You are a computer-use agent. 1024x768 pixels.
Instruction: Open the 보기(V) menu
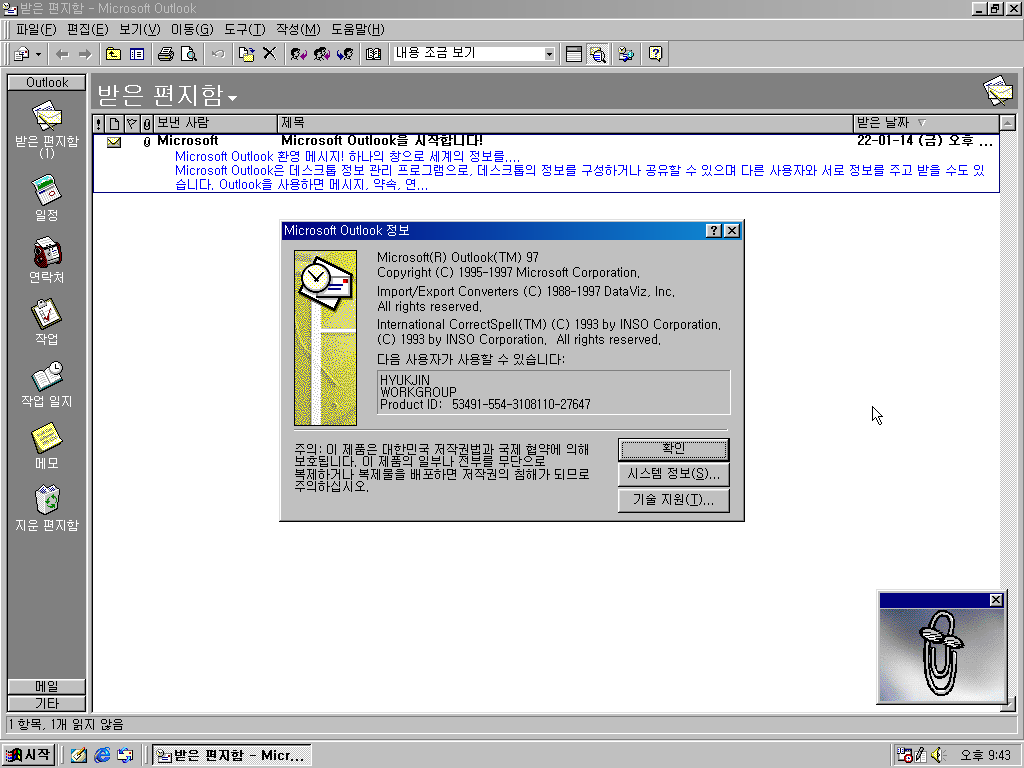(140, 29)
